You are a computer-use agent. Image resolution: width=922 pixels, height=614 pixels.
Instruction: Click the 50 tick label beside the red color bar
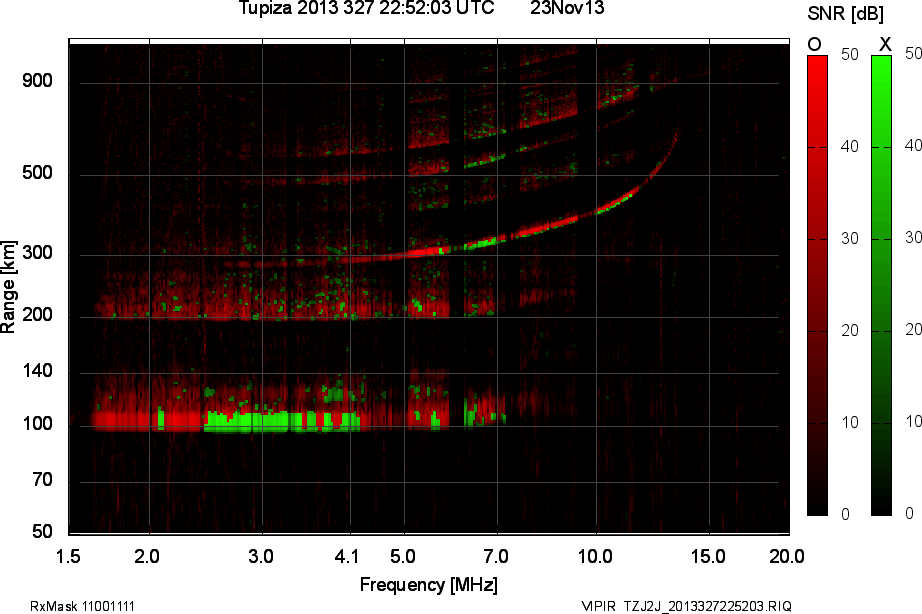coord(850,55)
